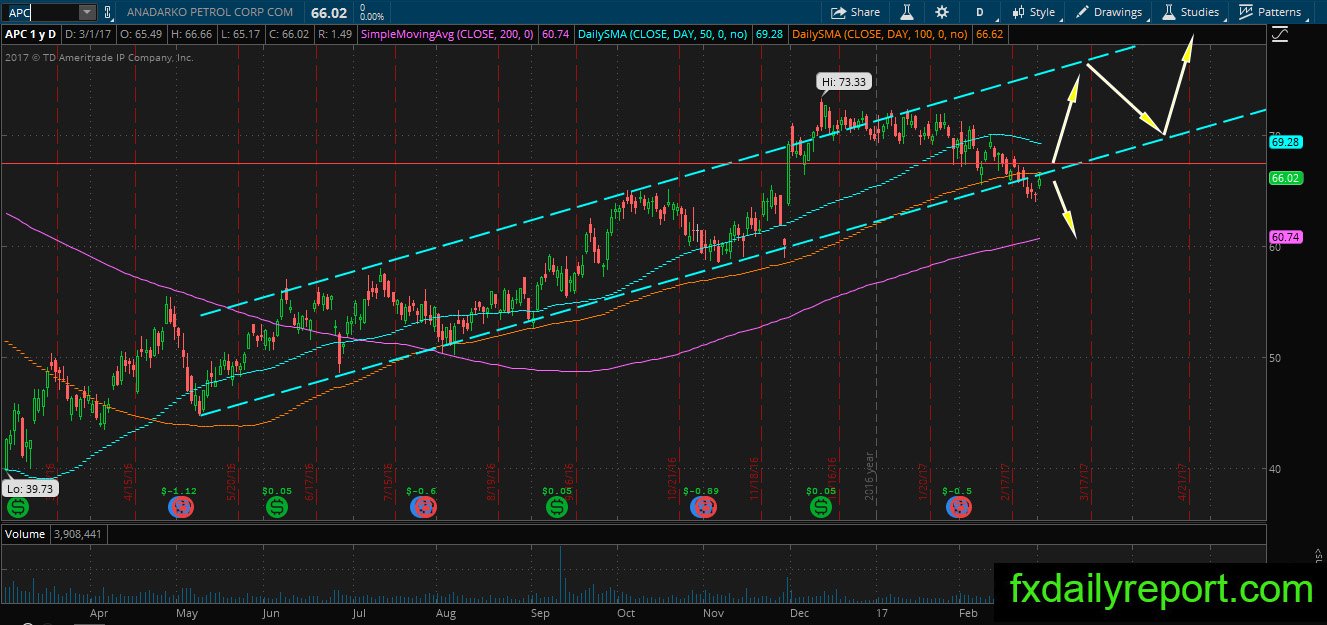Click the 69.28 value in the study header
The height and width of the screenshot is (625, 1327).
(769, 34)
